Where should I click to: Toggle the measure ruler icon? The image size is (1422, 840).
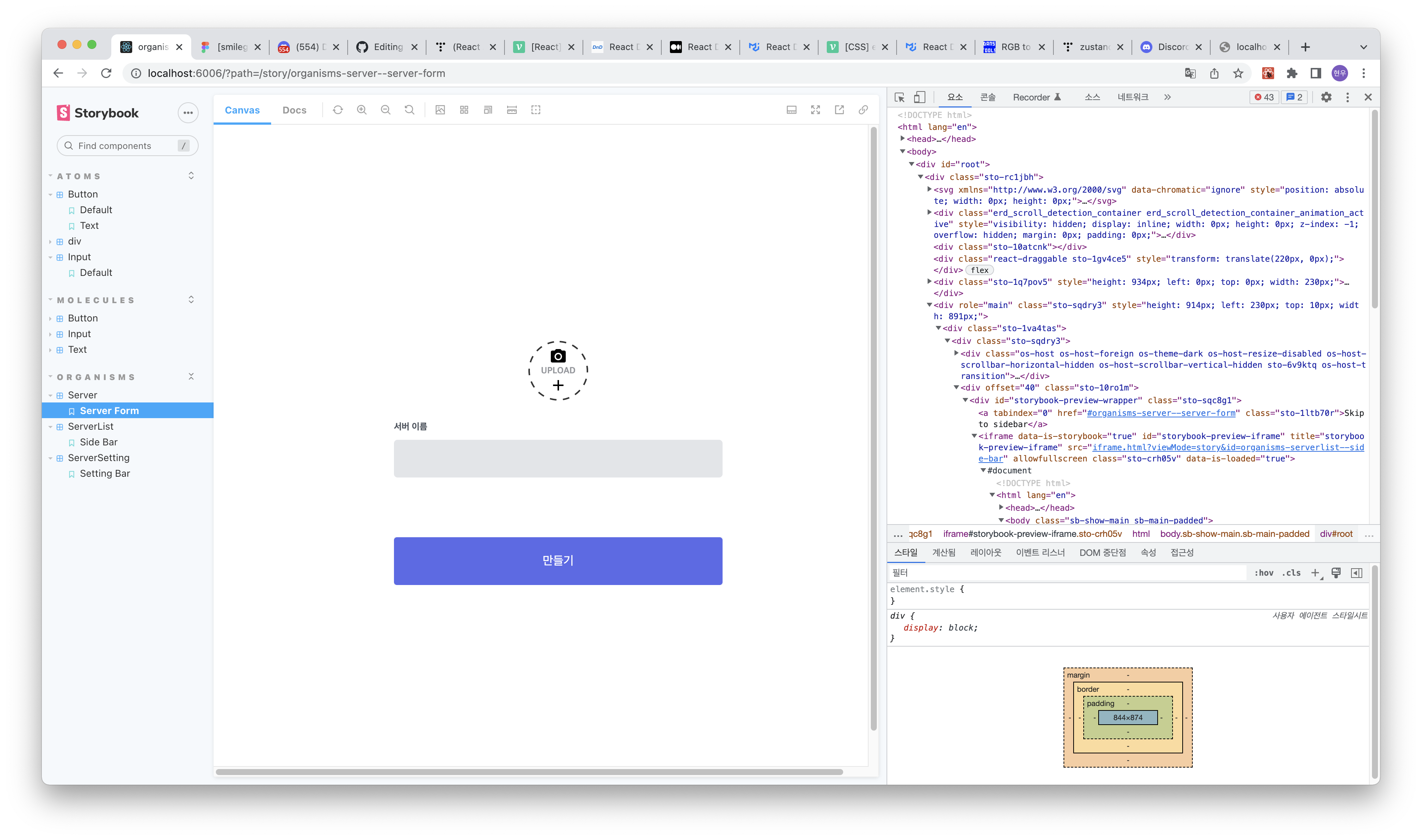(512, 110)
